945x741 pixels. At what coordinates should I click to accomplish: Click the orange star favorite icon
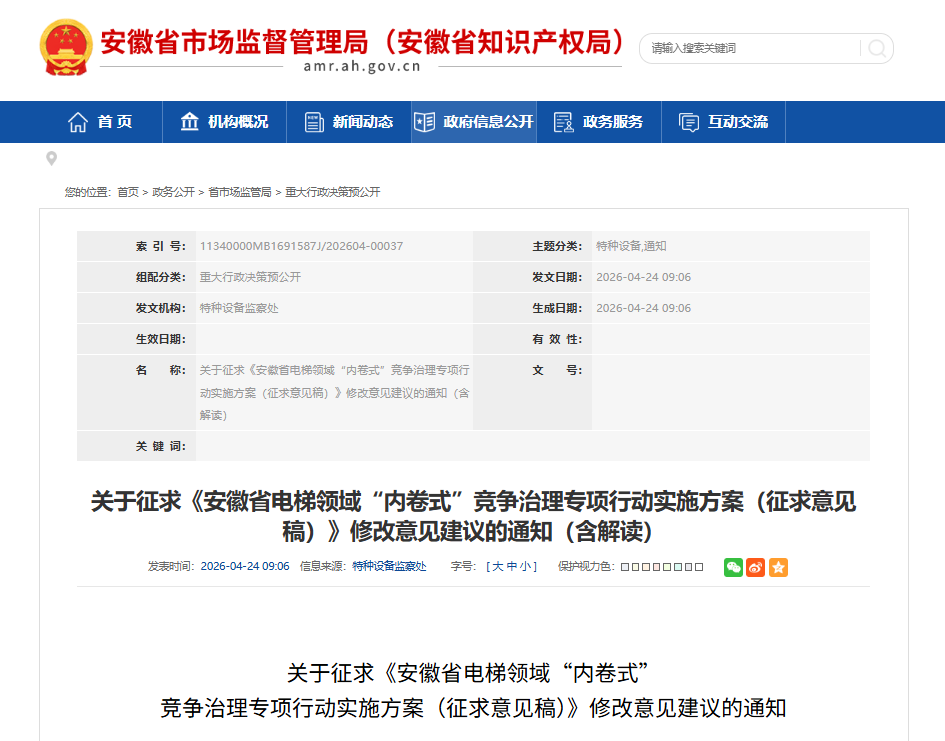[778, 567]
